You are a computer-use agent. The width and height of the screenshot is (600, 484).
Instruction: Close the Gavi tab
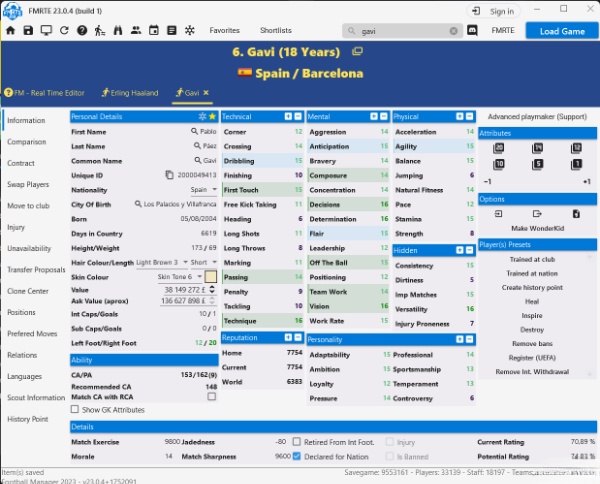[206, 93]
